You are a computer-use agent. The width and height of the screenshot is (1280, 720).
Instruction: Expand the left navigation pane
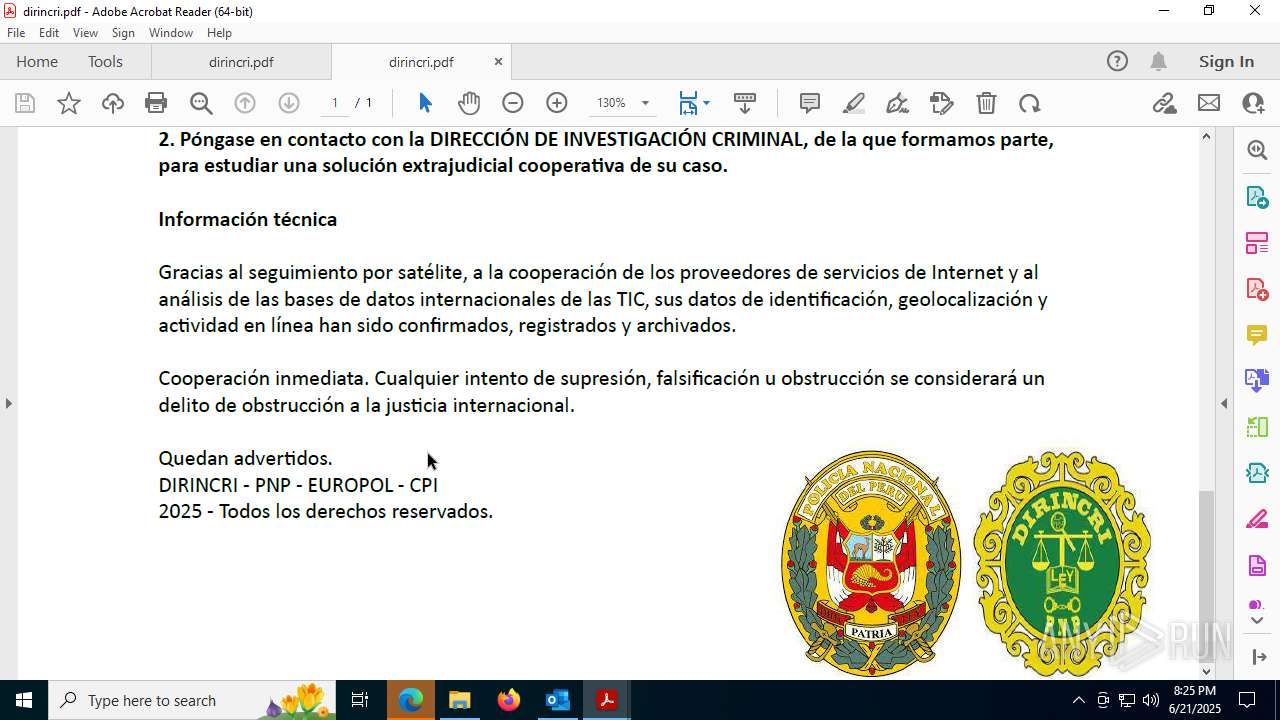8,403
